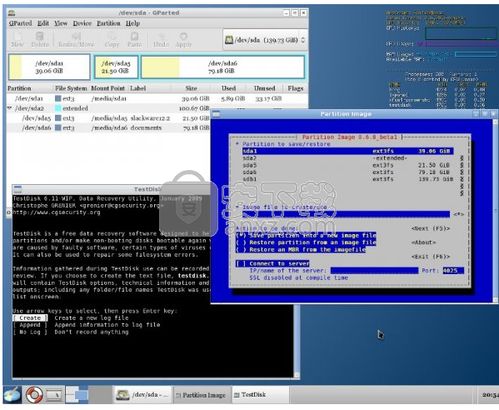This screenshot has height=410, width=499.
Task: Open the Partition menu in GParted
Action: 108,23
